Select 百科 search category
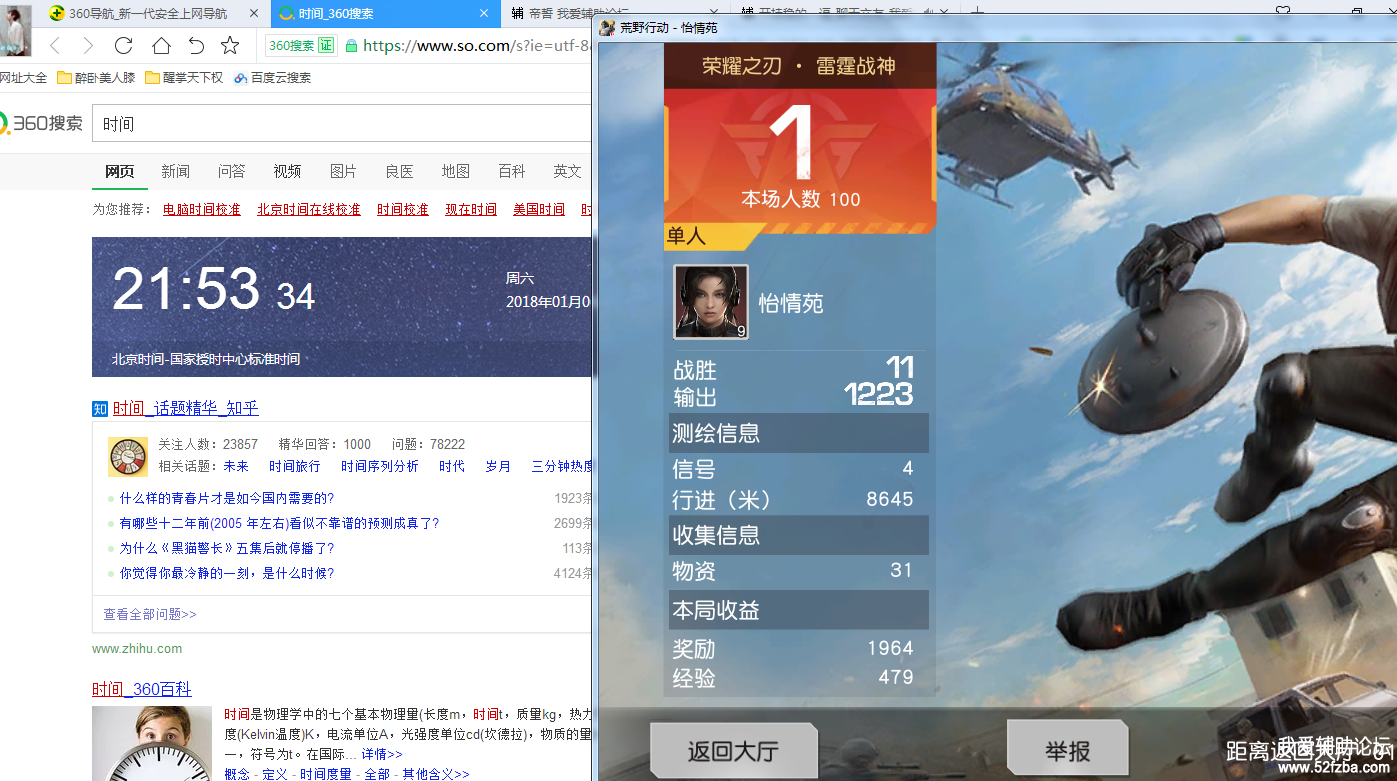 (x=512, y=171)
